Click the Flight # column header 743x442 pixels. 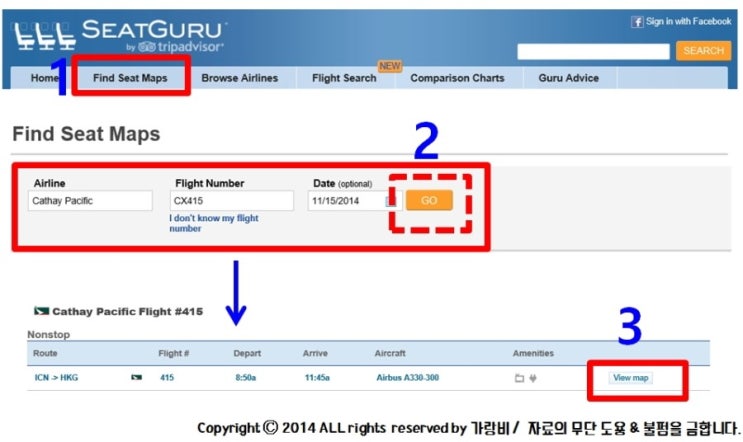click(x=173, y=353)
